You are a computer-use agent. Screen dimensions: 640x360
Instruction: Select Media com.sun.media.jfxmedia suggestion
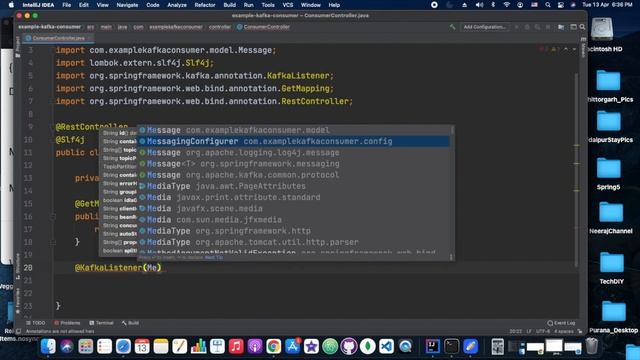click(294, 220)
